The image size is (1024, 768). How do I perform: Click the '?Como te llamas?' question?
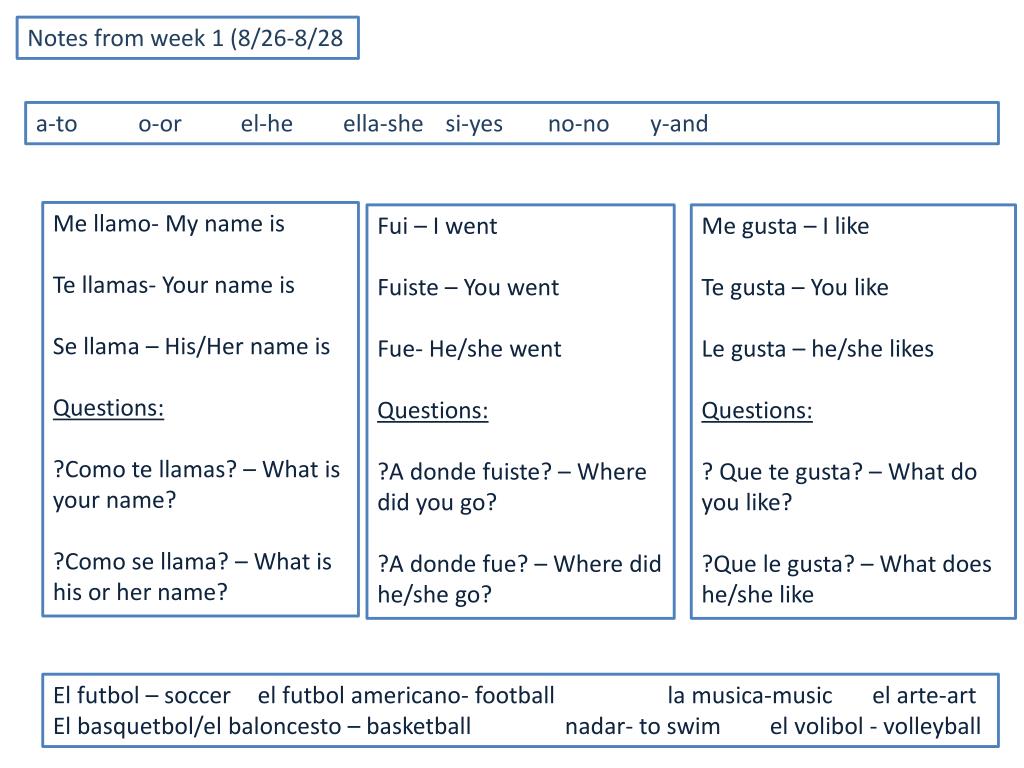pos(145,470)
